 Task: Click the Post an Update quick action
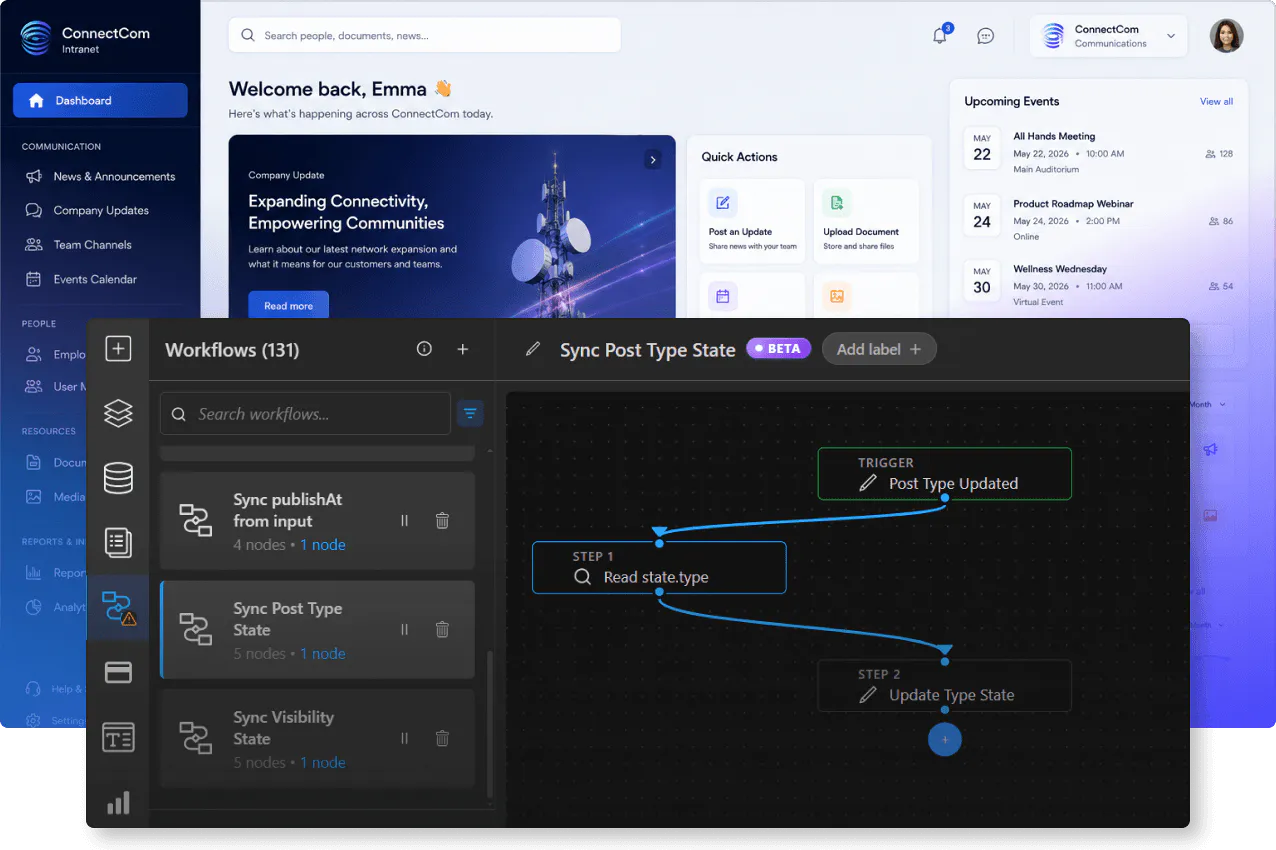click(753, 222)
